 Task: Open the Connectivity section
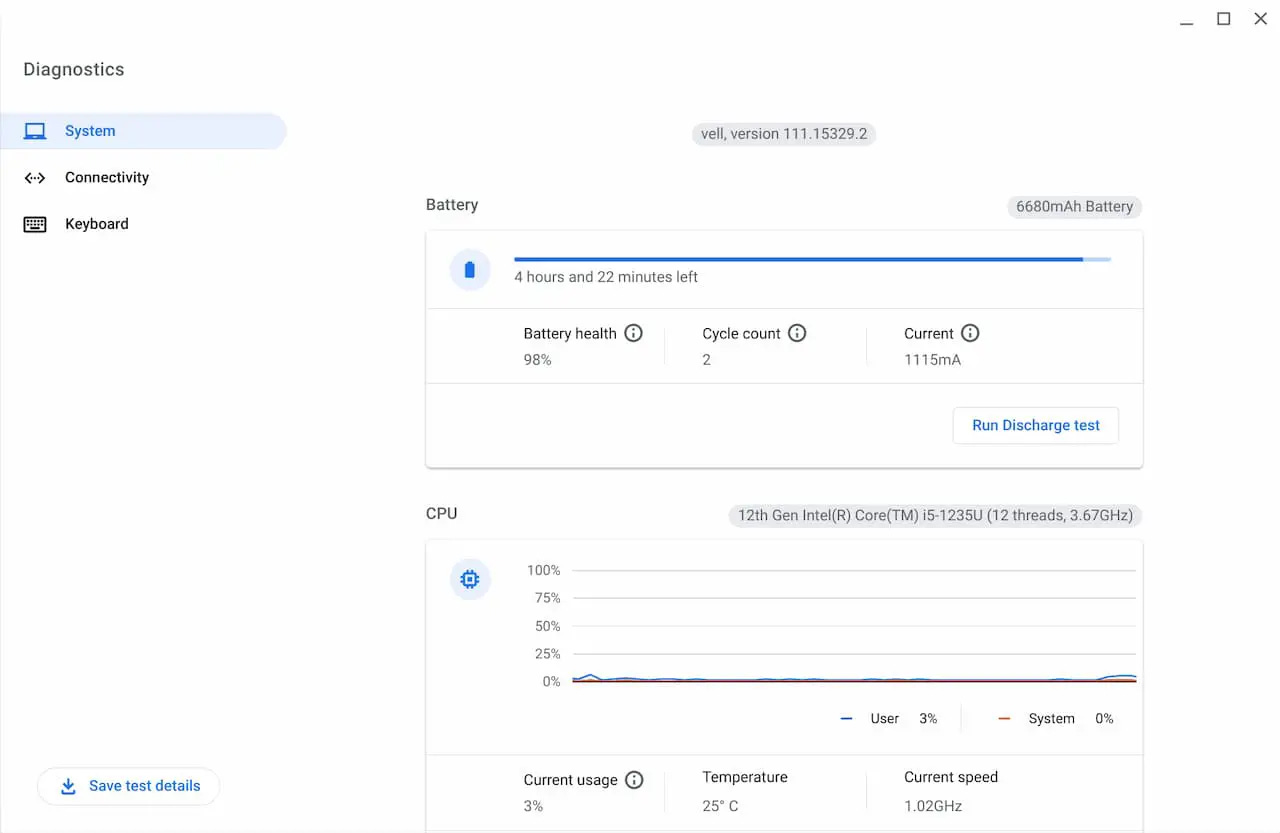pyautogui.click(x=143, y=178)
